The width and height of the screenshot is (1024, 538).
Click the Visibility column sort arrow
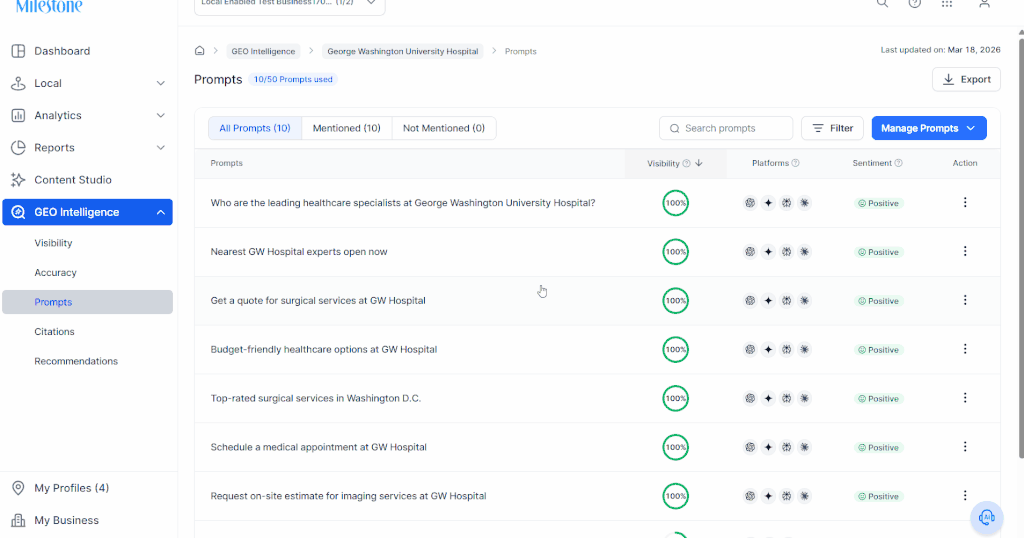(699, 163)
